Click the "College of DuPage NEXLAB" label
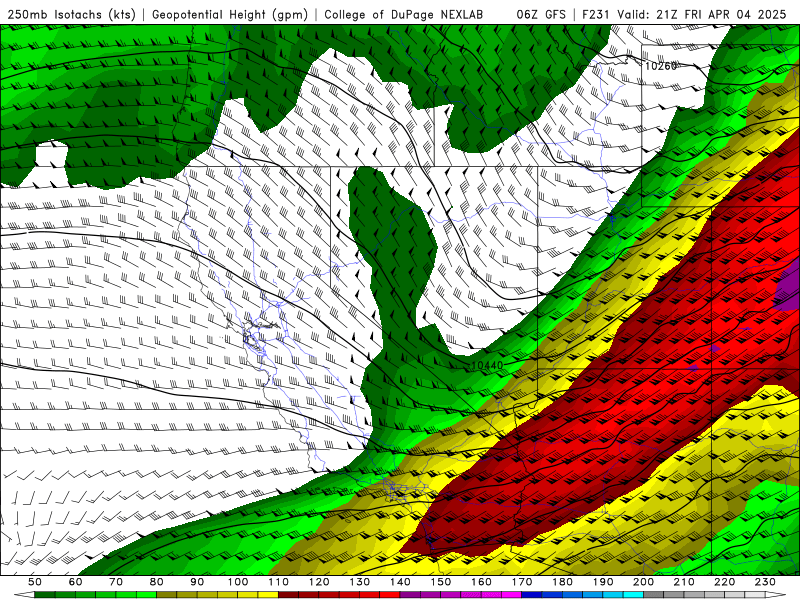 404,15
